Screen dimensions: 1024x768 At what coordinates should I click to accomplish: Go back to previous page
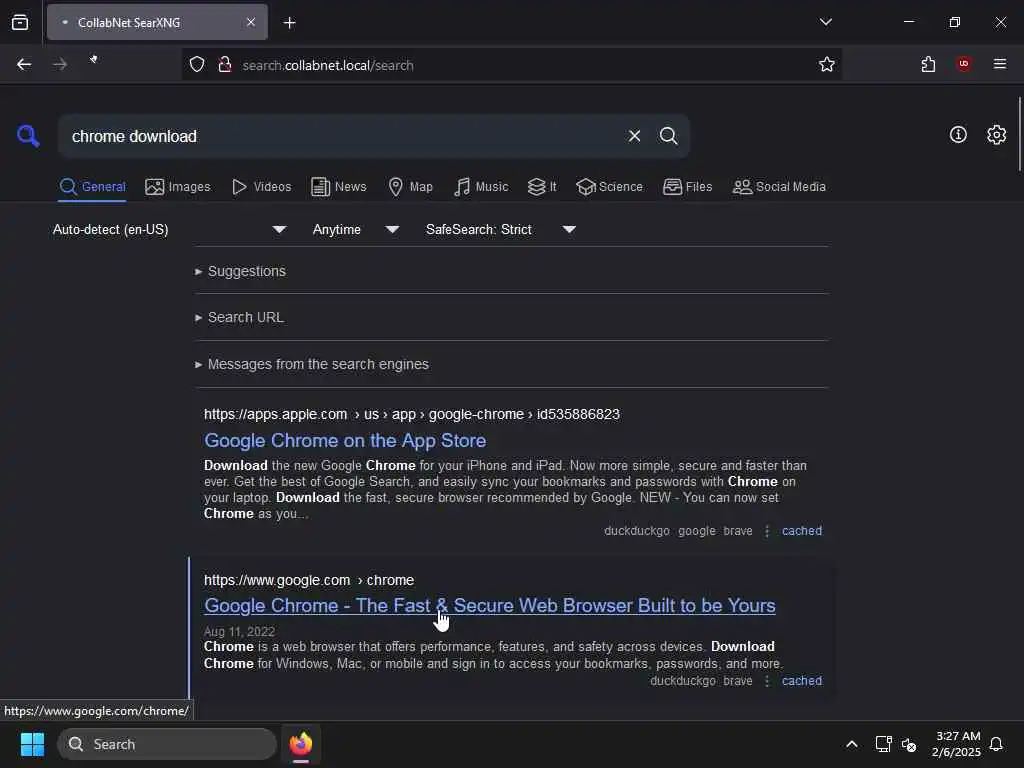[x=24, y=65]
